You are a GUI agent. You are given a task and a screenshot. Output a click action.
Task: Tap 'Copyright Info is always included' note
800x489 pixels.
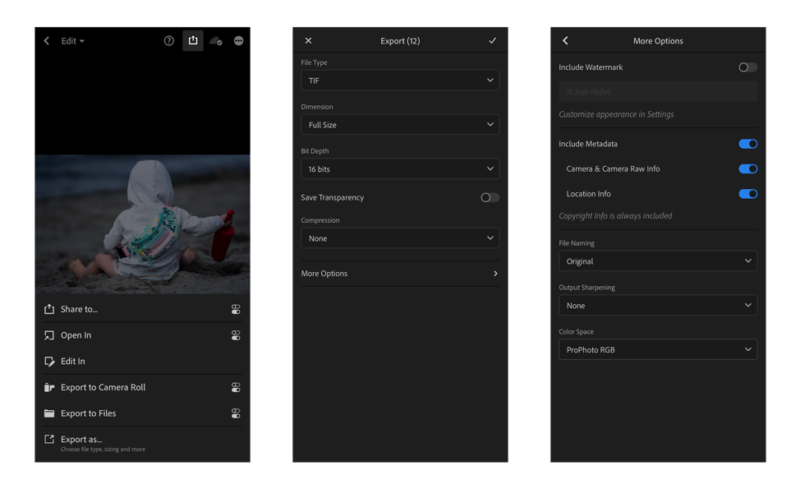coord(615,216)
